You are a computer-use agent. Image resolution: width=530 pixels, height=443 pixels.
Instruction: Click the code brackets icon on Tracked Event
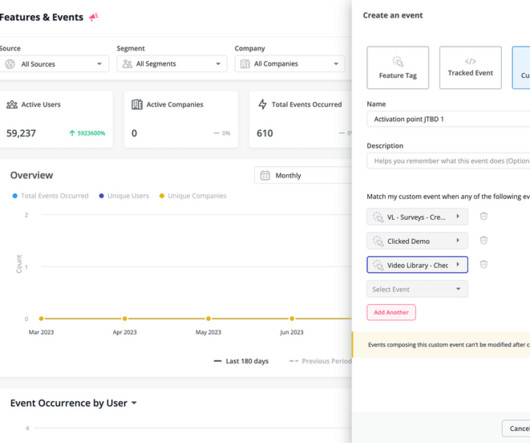point(471,61)
